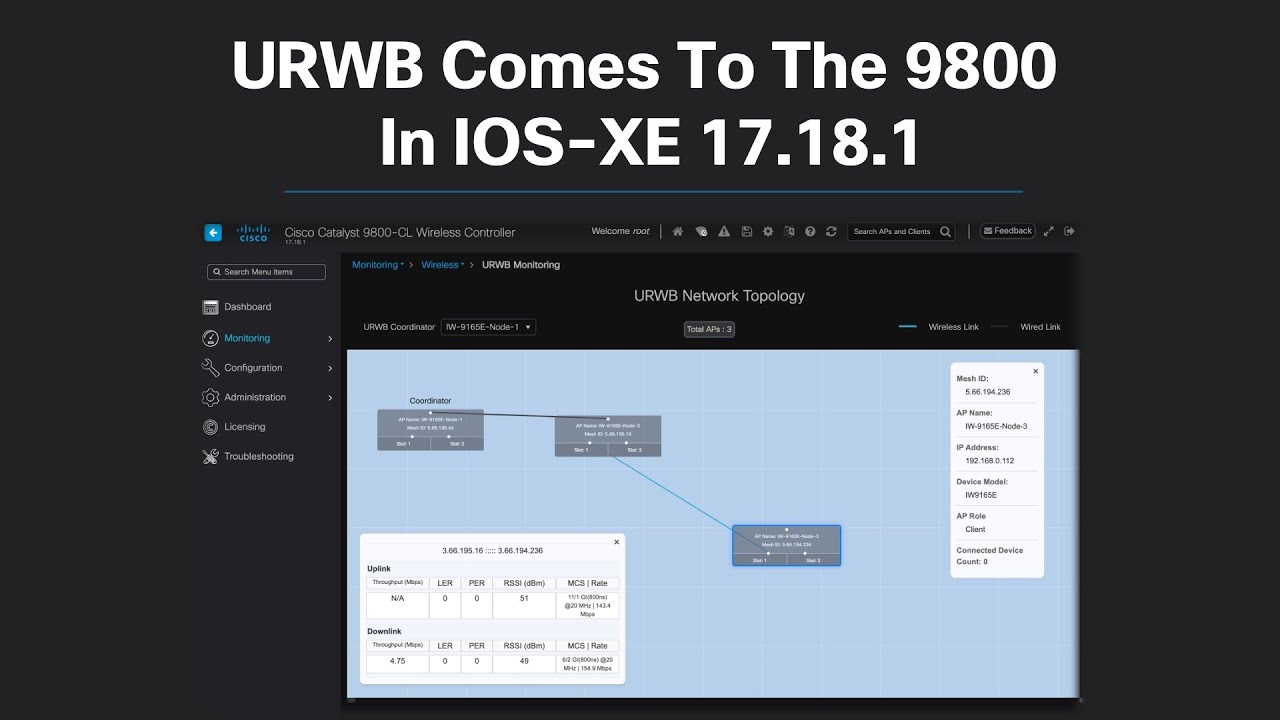Click the Search Menu Items field
This screenshot has width=1280, height=720.
tap(266, 272)
